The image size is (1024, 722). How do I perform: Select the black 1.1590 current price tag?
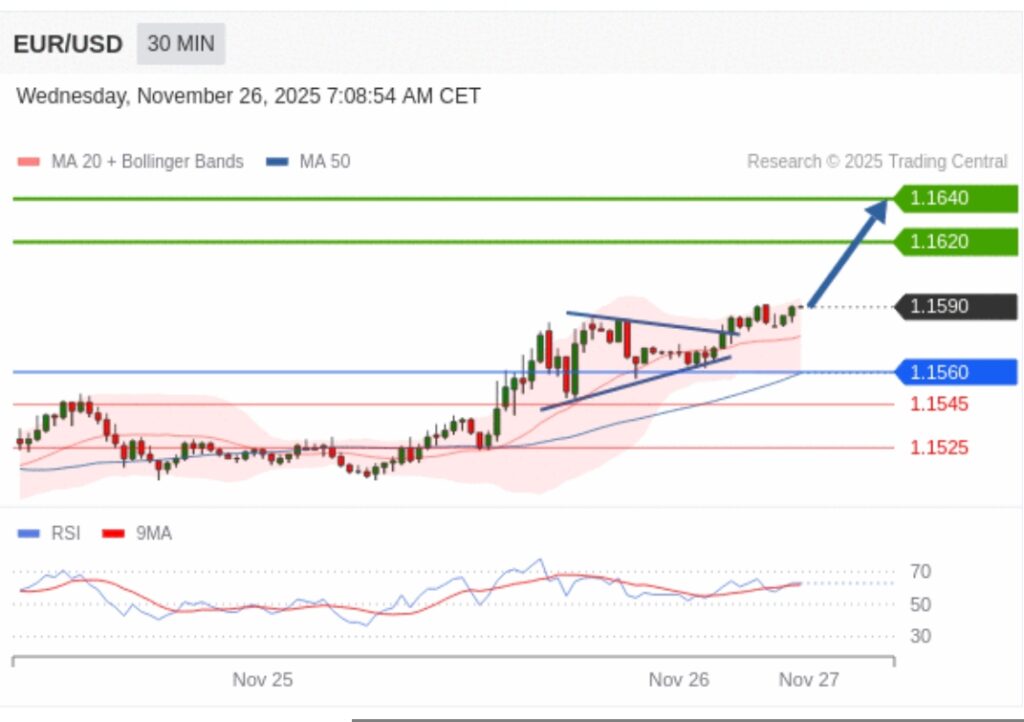955,306
